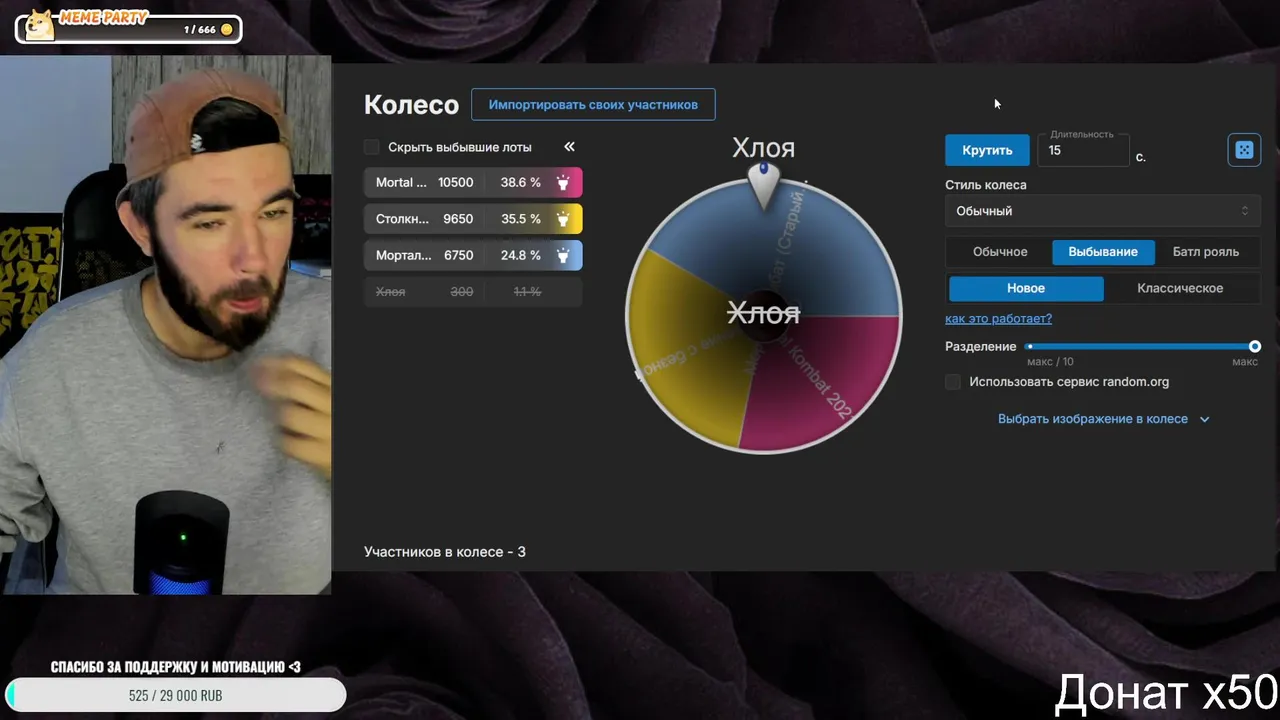
Task: Click the 38.6 % chance value
Action: coord(521,183)
